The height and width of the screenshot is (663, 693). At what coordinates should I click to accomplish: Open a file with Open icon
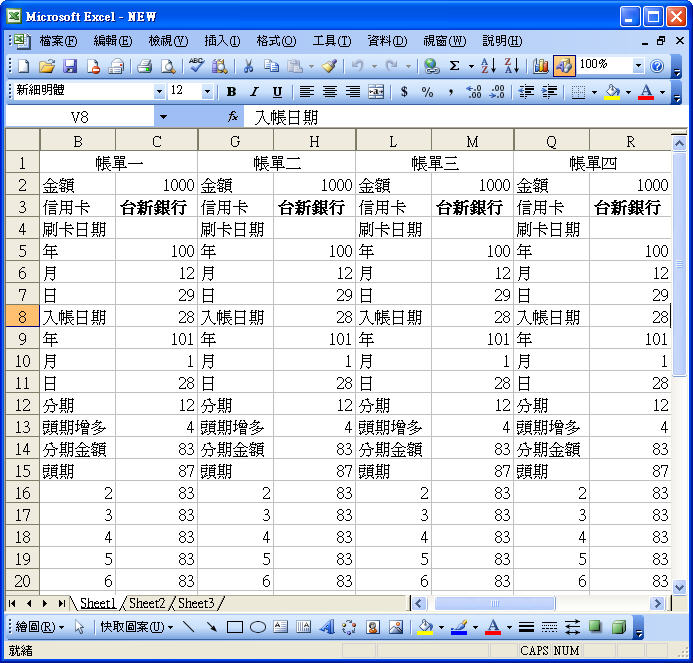pyautogui.click(x=47, y=66)
